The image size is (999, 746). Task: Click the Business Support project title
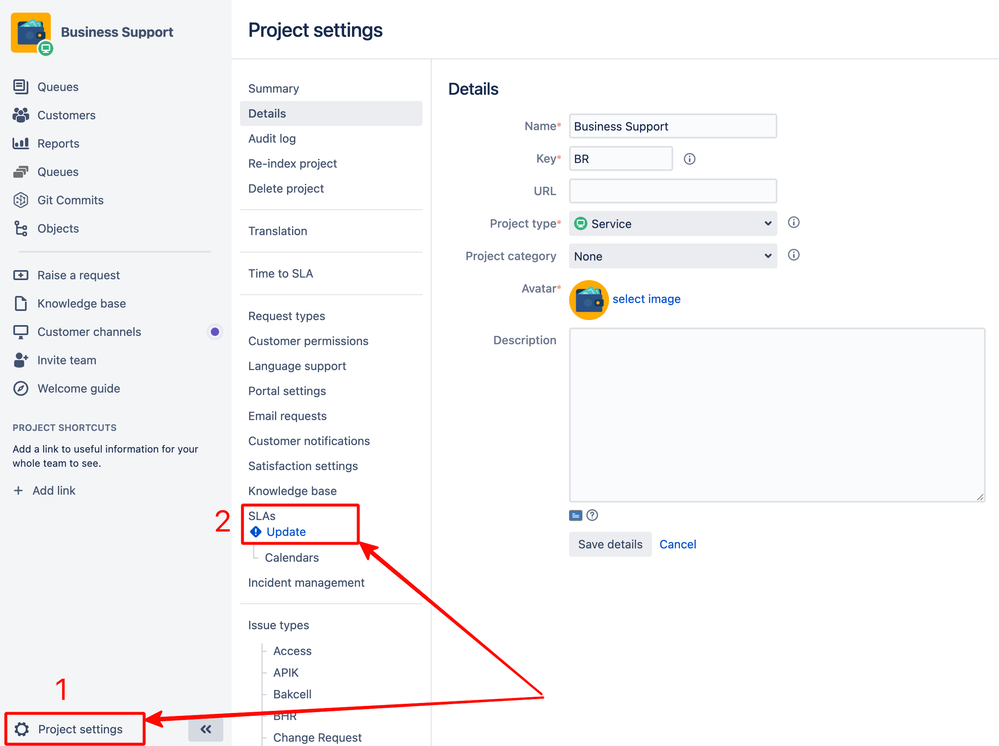[117, 32]
